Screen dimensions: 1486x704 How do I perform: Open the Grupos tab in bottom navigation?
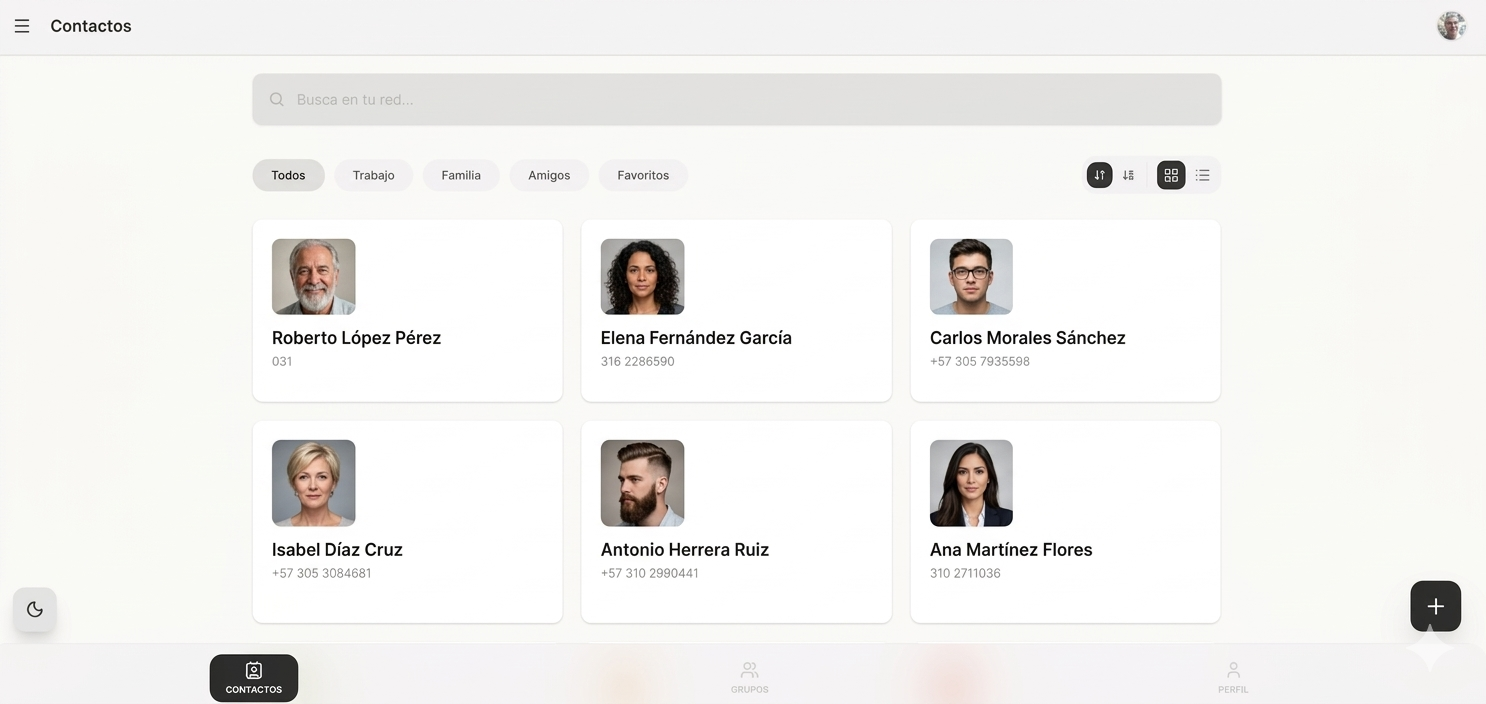click(749, 677)
